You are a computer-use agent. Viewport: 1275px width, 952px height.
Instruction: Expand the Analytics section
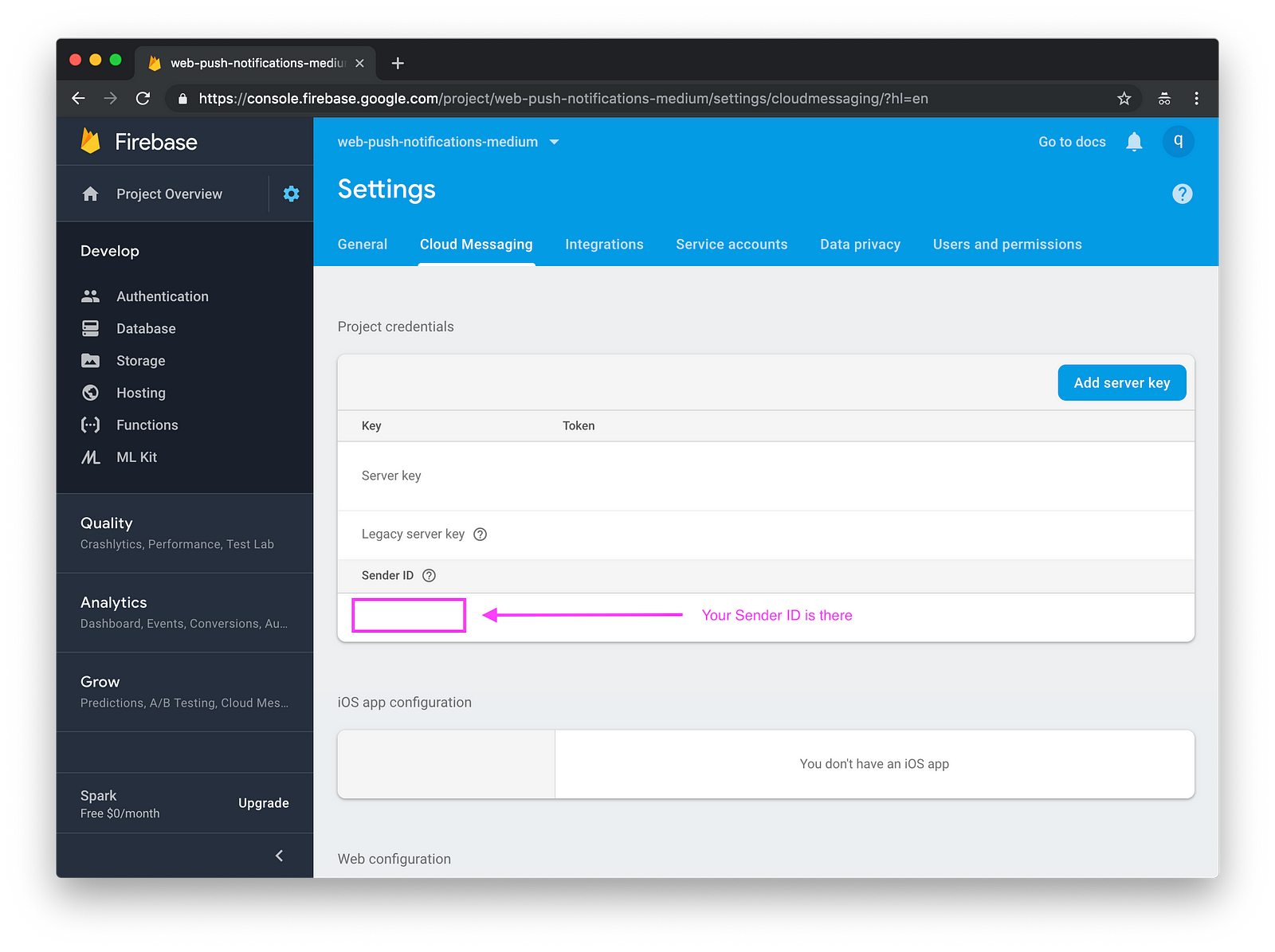pos(185,613)
